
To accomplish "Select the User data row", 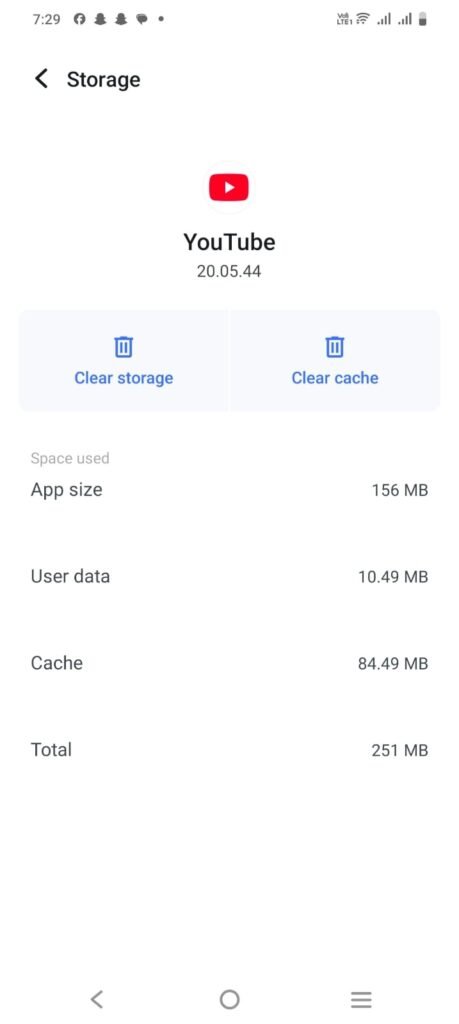I will (229, 577).
